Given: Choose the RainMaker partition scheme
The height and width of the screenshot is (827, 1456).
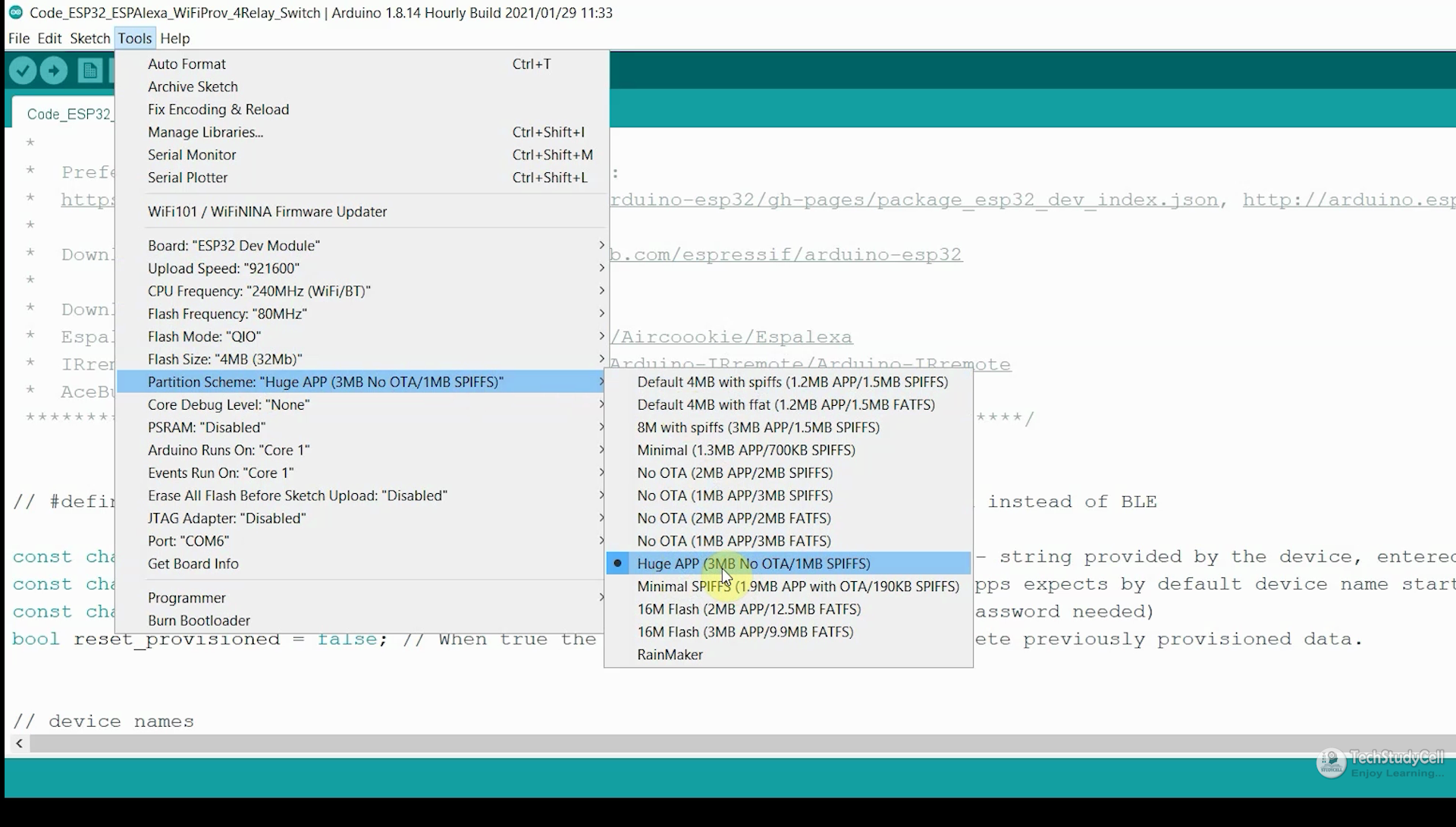Looking at the screenshot, I should (x=669, y=654).
